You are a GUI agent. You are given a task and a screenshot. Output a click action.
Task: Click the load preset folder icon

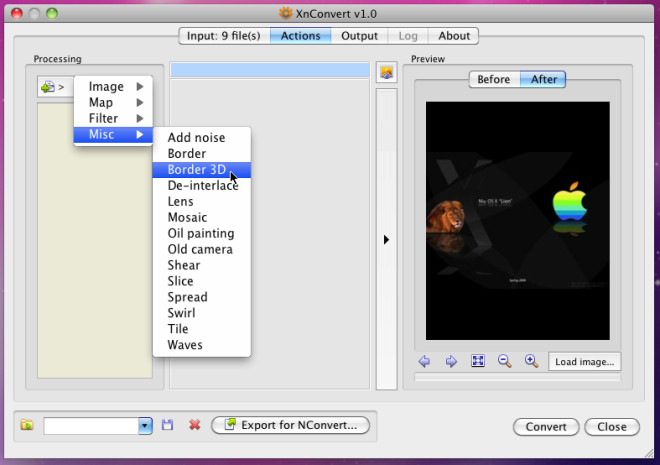point(27,425)
